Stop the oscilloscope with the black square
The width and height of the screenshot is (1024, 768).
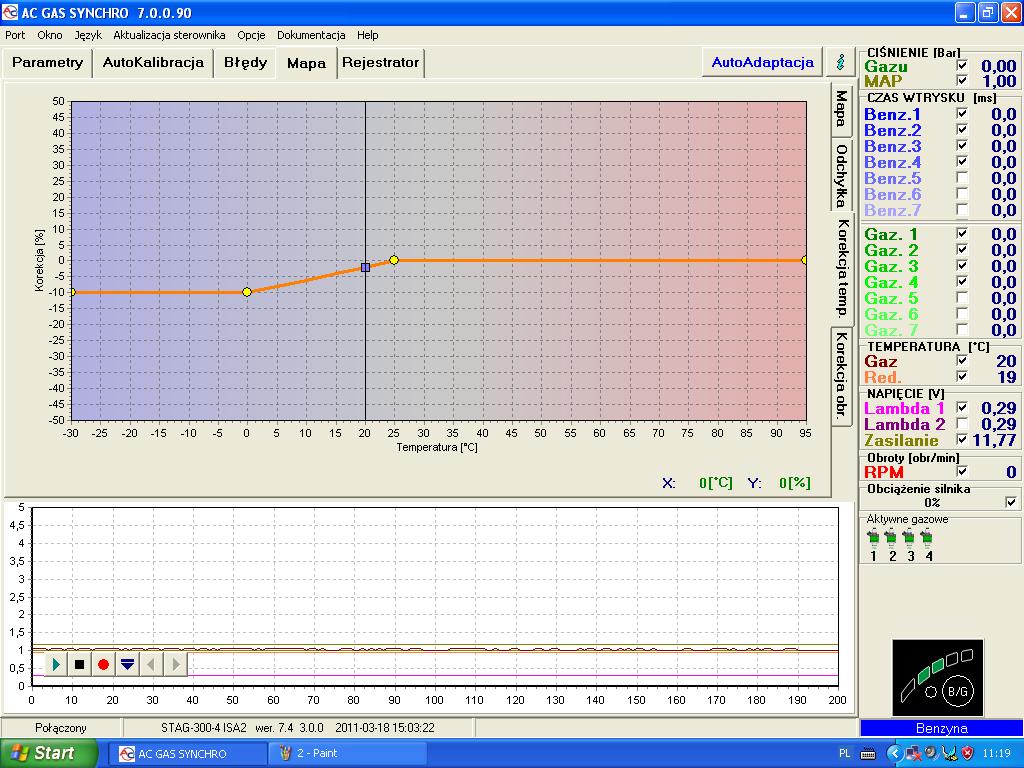coord(80,665)
